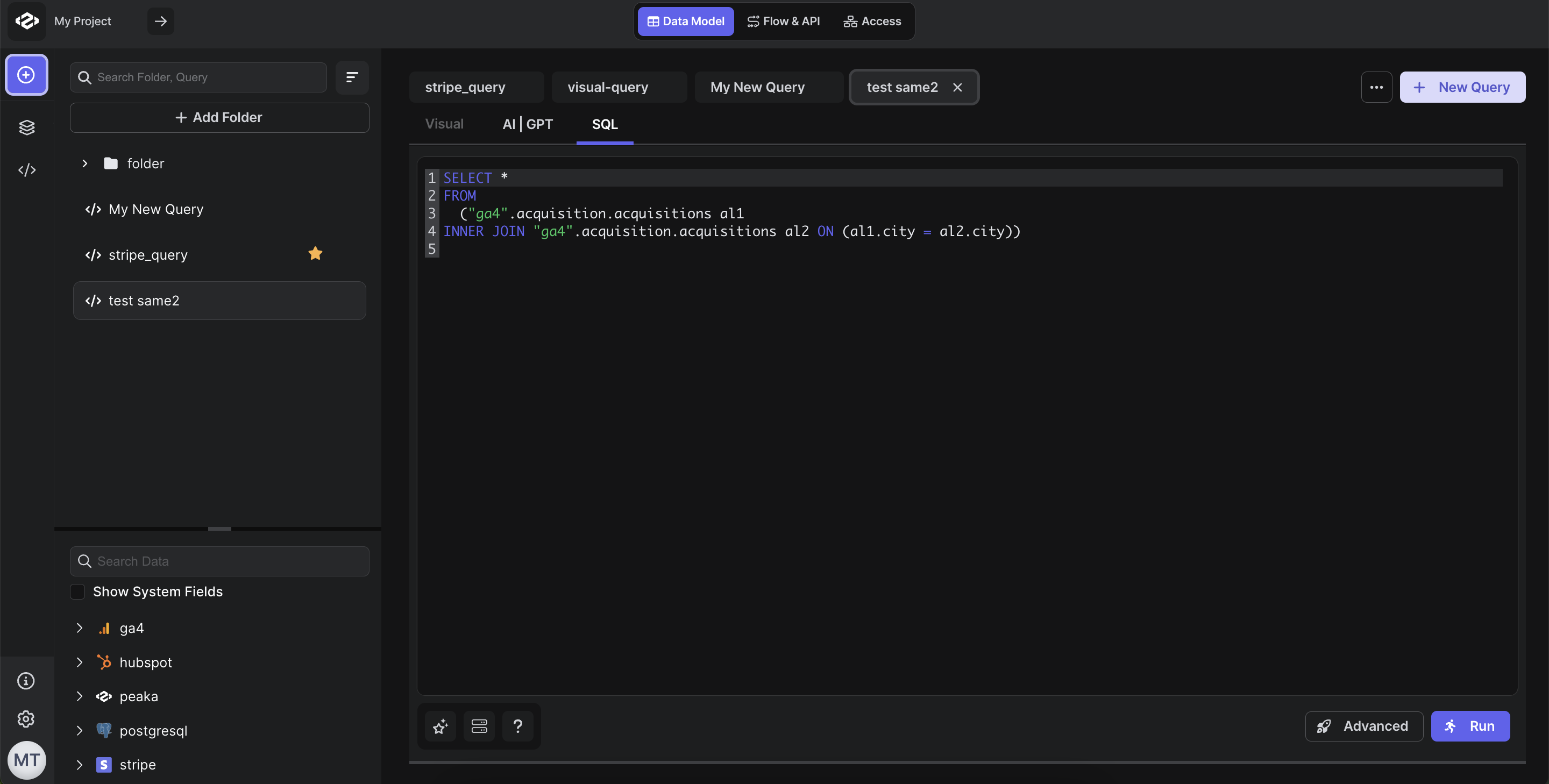
Task: Click SELECT keyword on line 1
Action: point(467,178)
